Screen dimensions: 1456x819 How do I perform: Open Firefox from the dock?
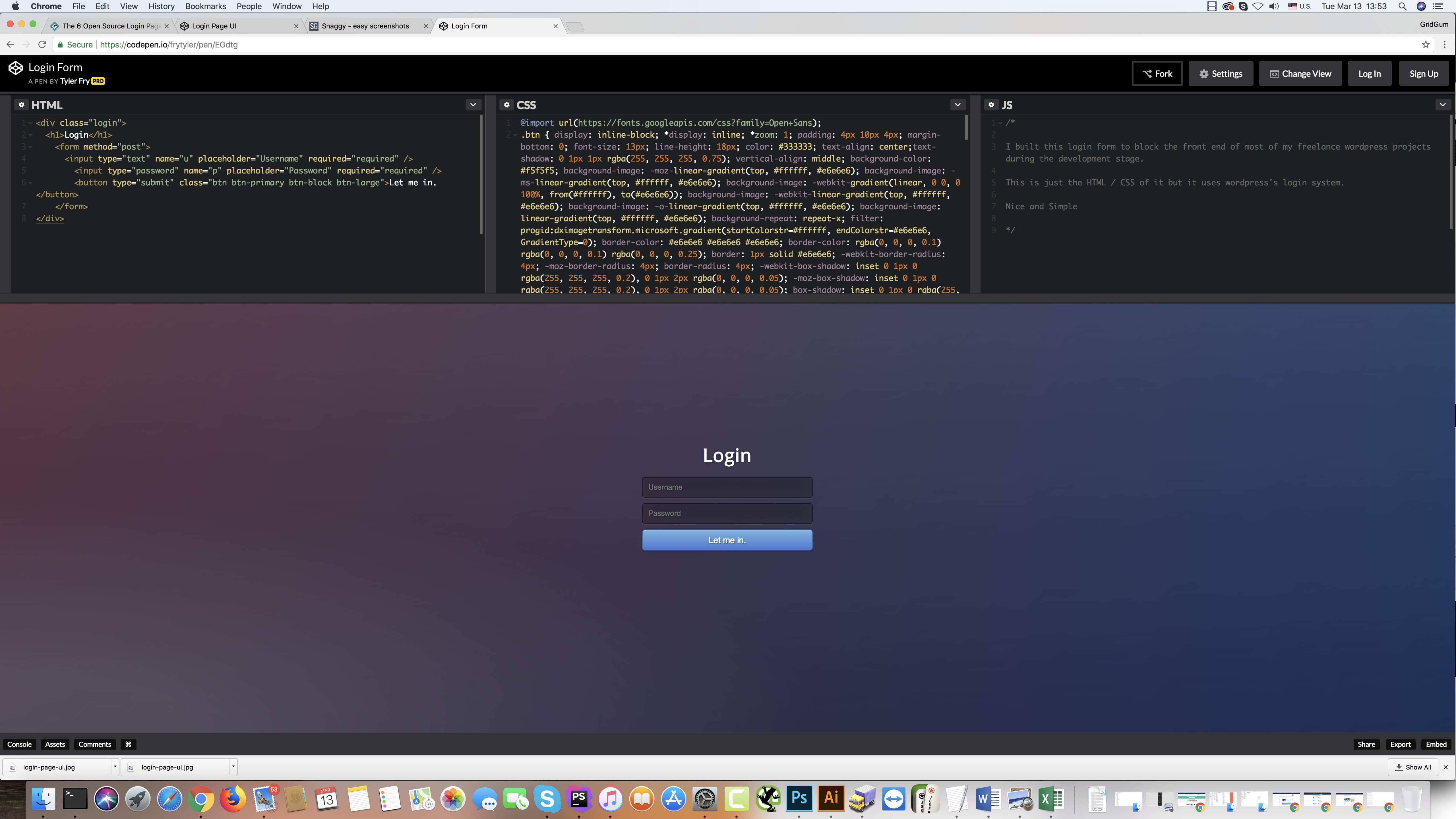point(233,799)
